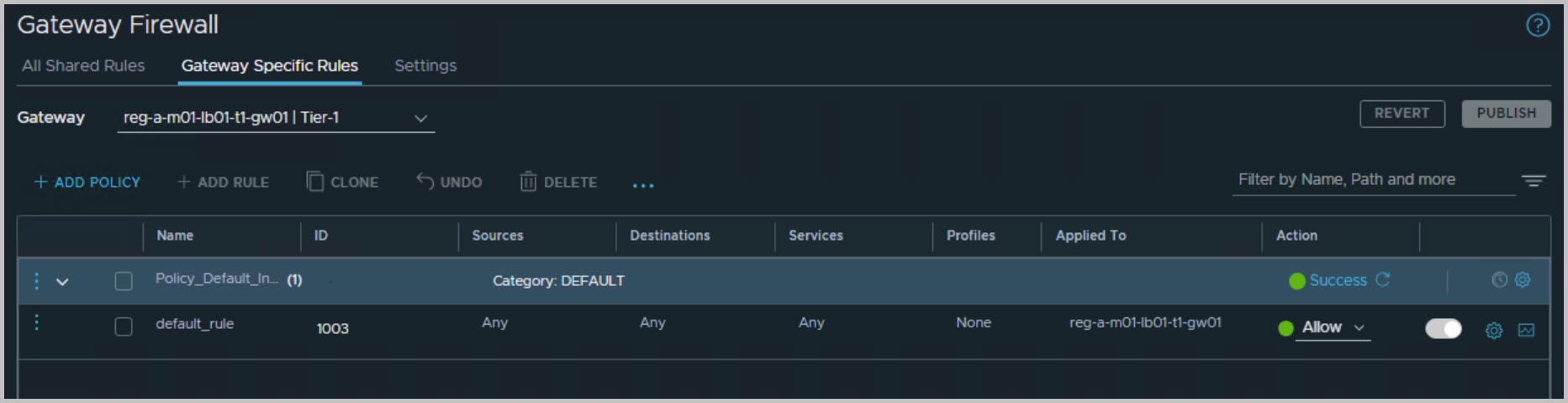Switch to All Shared Rules tab
This screenshot has width=1568, height=403.
pyautogui.click(x=83, y=66)
